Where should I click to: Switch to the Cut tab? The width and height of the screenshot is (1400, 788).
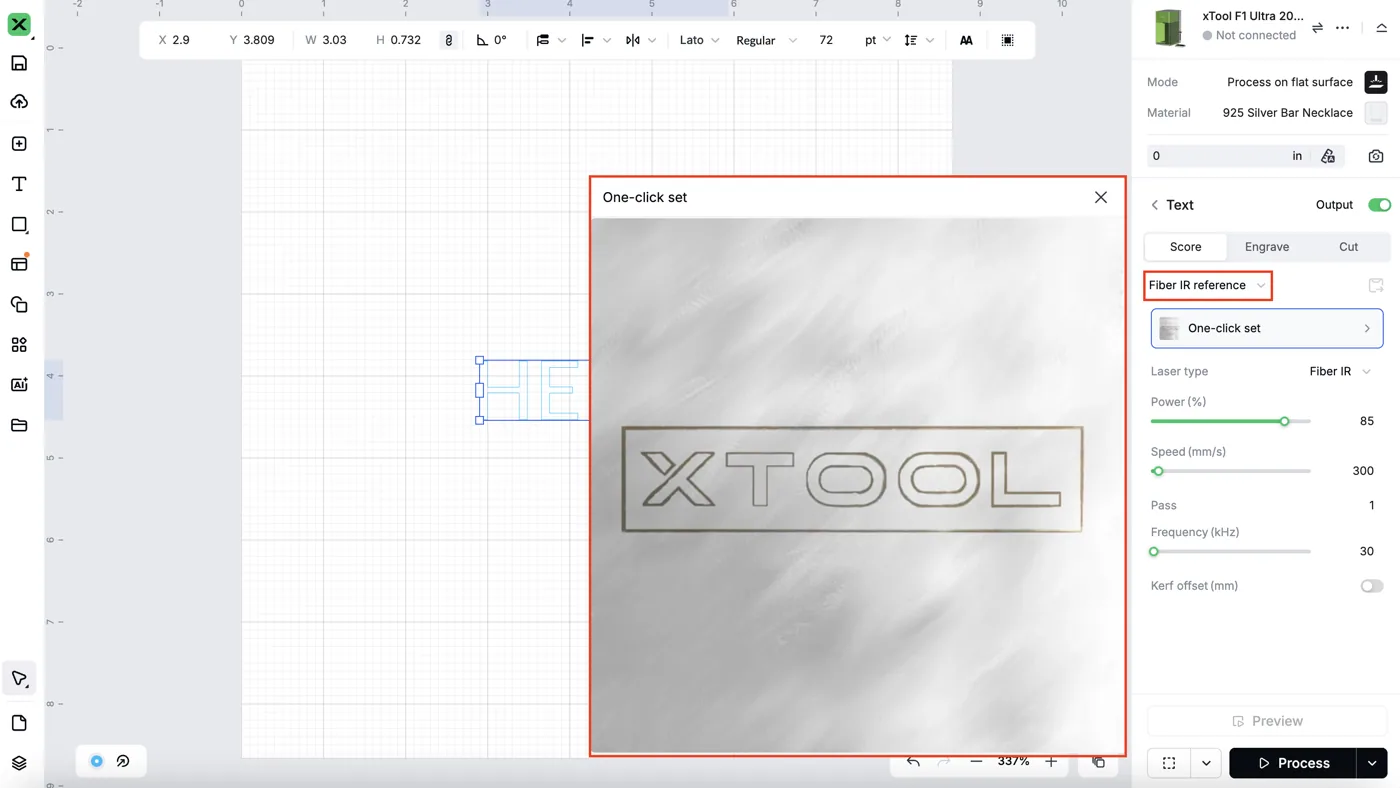point(1348,247)
